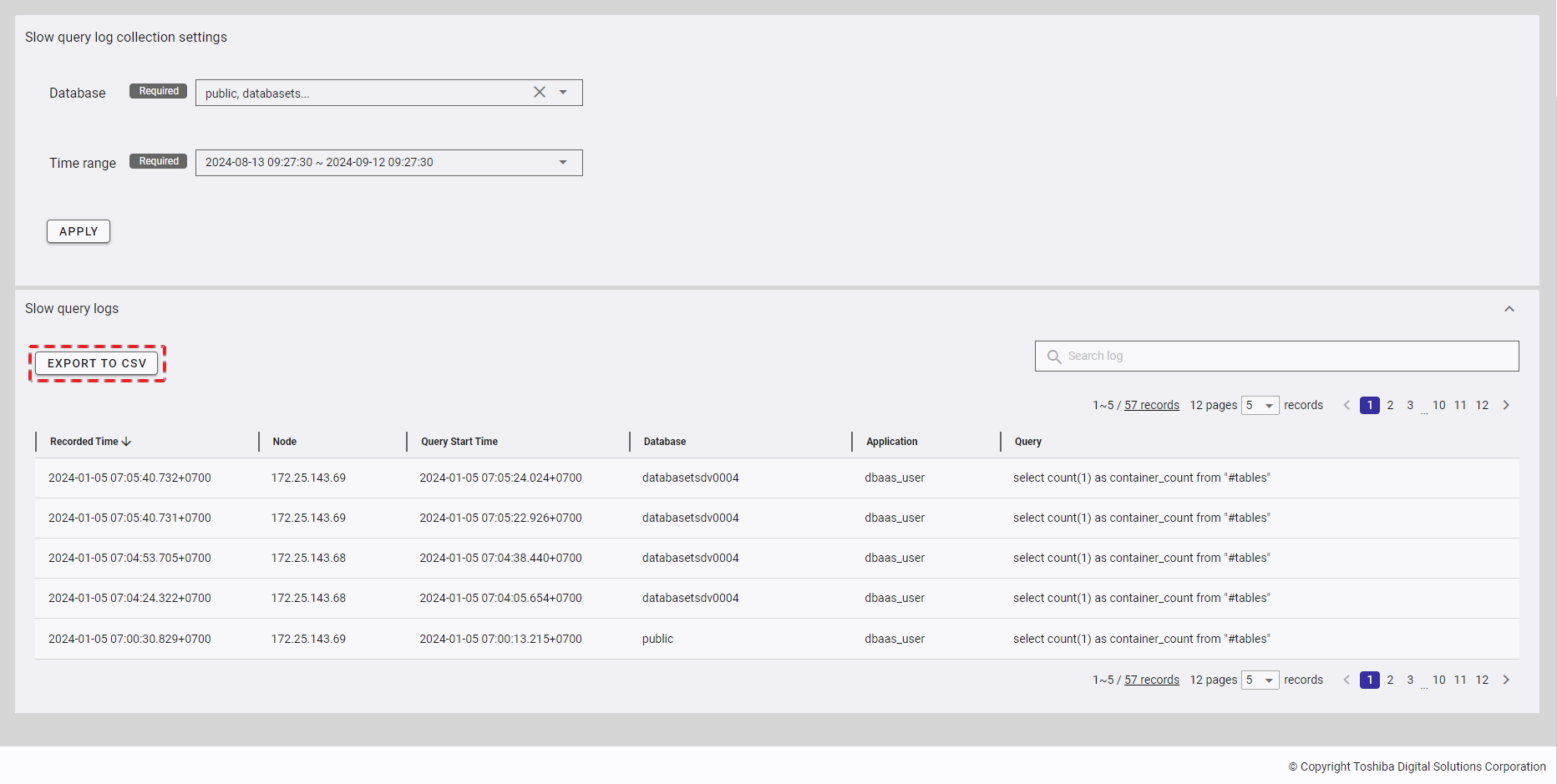This screenshot has width=1557, height=784.
Task: Sort by Recorded Time arrow icon
Action: click(127, 442)
